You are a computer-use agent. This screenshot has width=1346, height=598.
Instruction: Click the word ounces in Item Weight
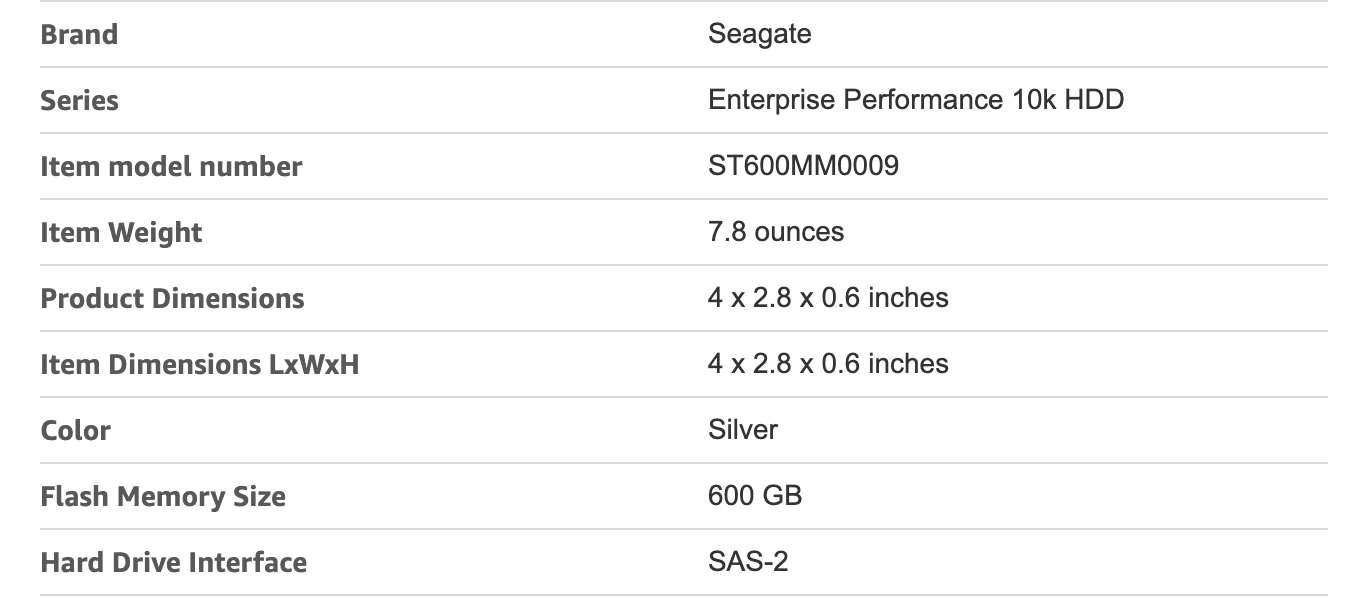click(x=799, y=232)
